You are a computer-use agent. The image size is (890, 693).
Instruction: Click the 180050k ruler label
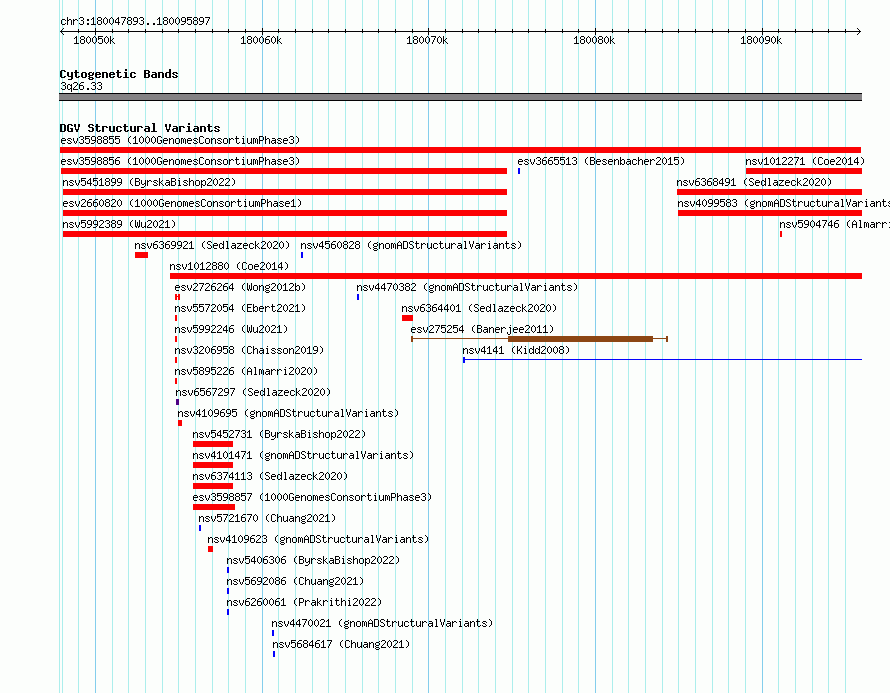(94, 40)
